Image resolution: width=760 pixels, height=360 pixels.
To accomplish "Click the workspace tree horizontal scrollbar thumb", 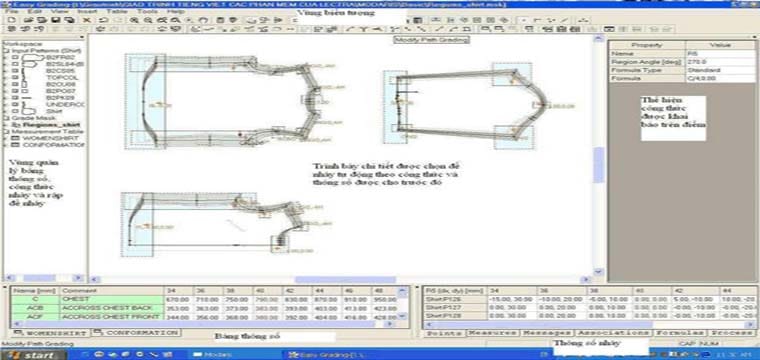I will coord(39,278).
